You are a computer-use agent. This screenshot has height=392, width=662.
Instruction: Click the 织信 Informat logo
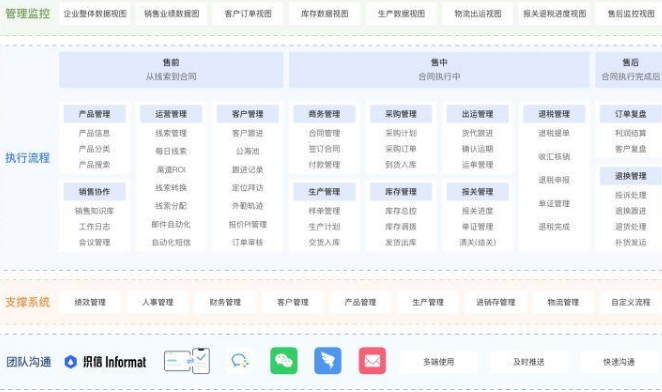pos(105,362)
